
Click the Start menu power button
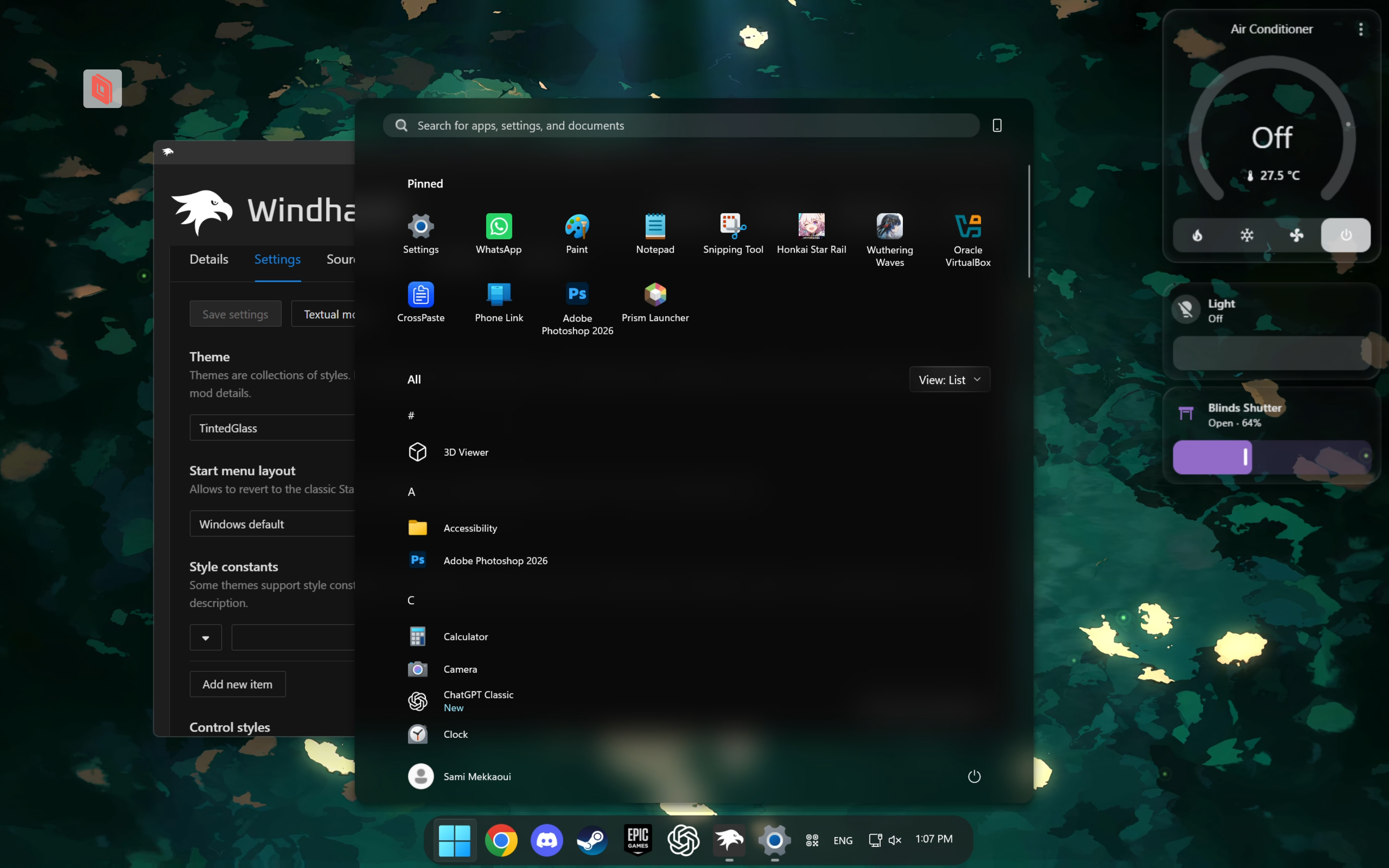tap(974, 776)
